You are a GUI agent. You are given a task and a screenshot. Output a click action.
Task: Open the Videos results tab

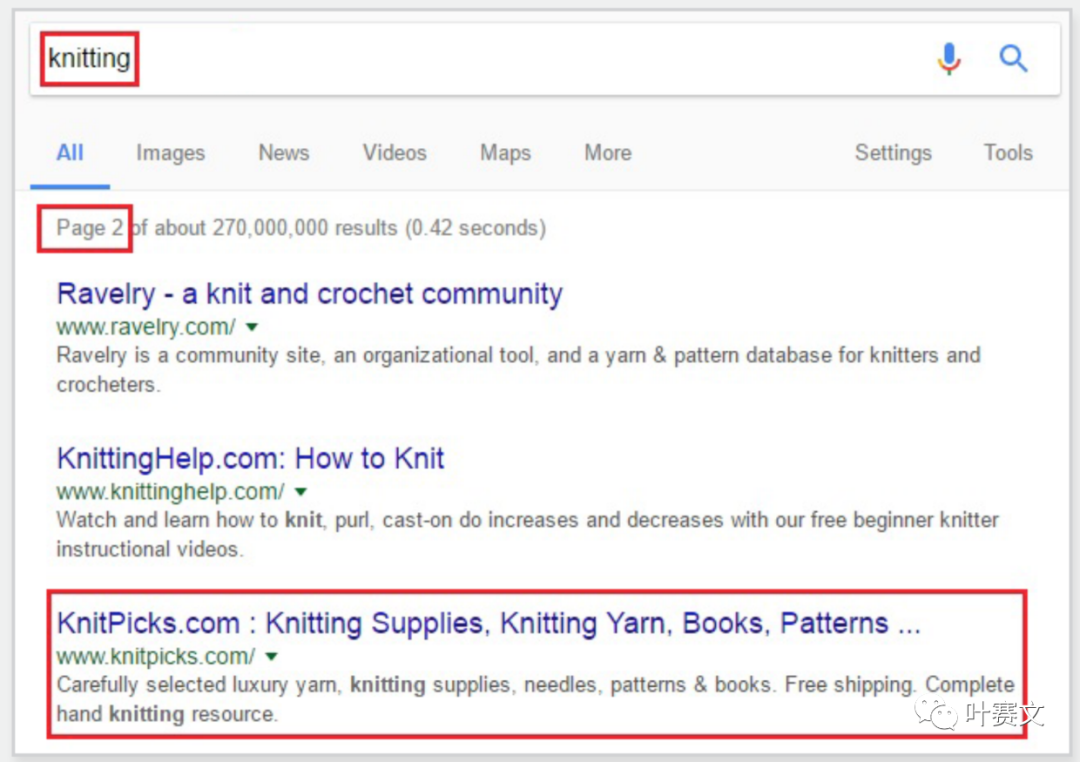[394, 153]
